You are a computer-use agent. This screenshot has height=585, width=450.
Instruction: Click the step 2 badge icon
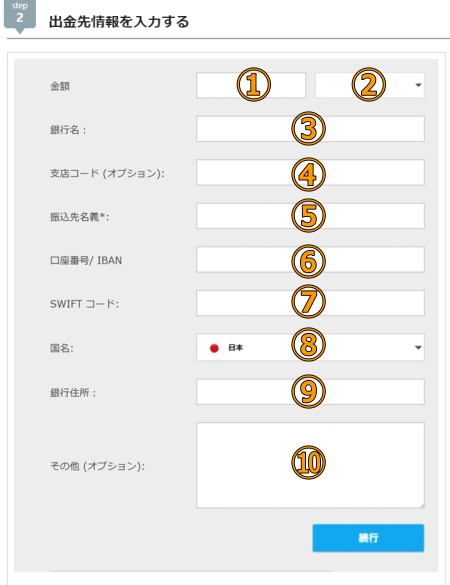[x=19, y=16]
